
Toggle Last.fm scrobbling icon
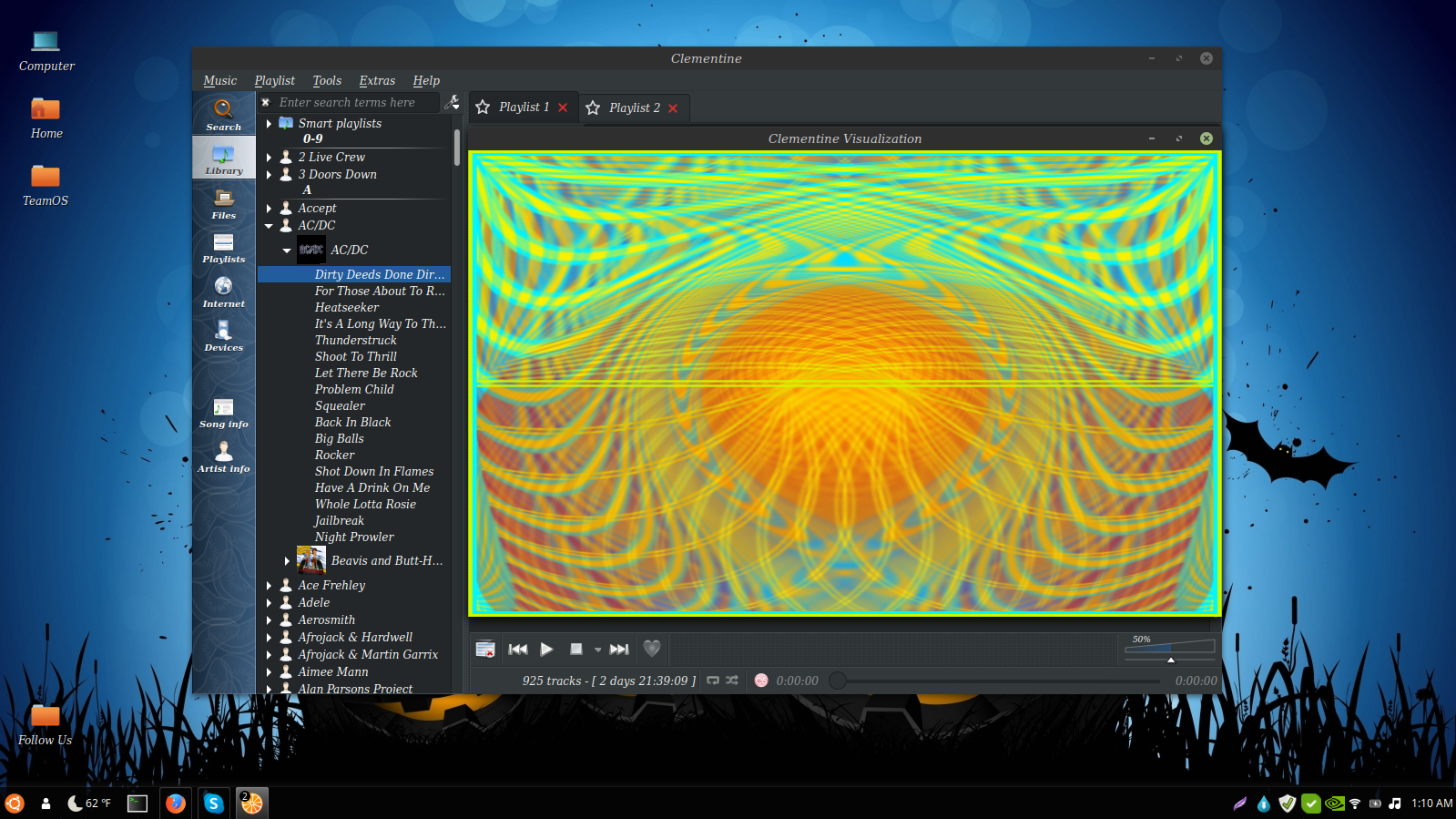[761, 681]
